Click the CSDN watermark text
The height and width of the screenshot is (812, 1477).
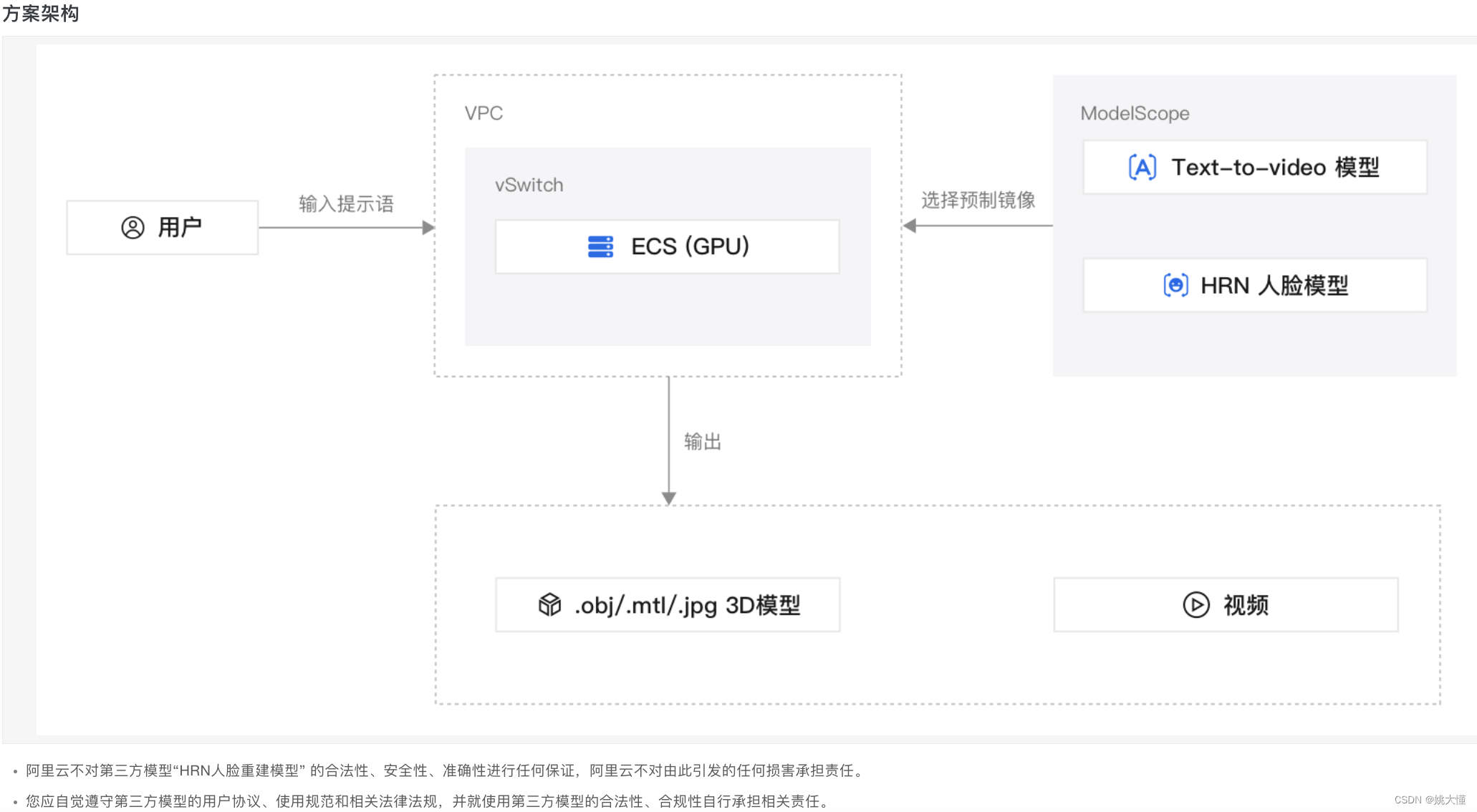[1429, 800]
